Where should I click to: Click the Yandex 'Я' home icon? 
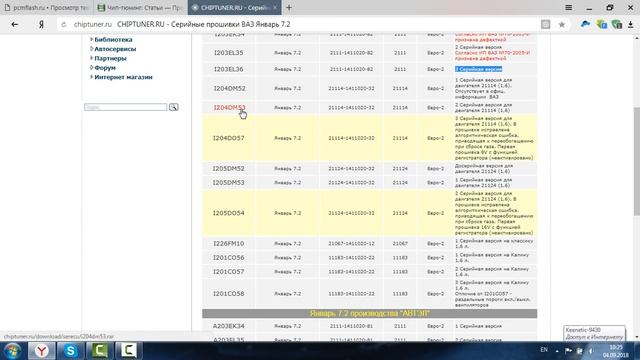pyautogui.click(x=41, y=24)
